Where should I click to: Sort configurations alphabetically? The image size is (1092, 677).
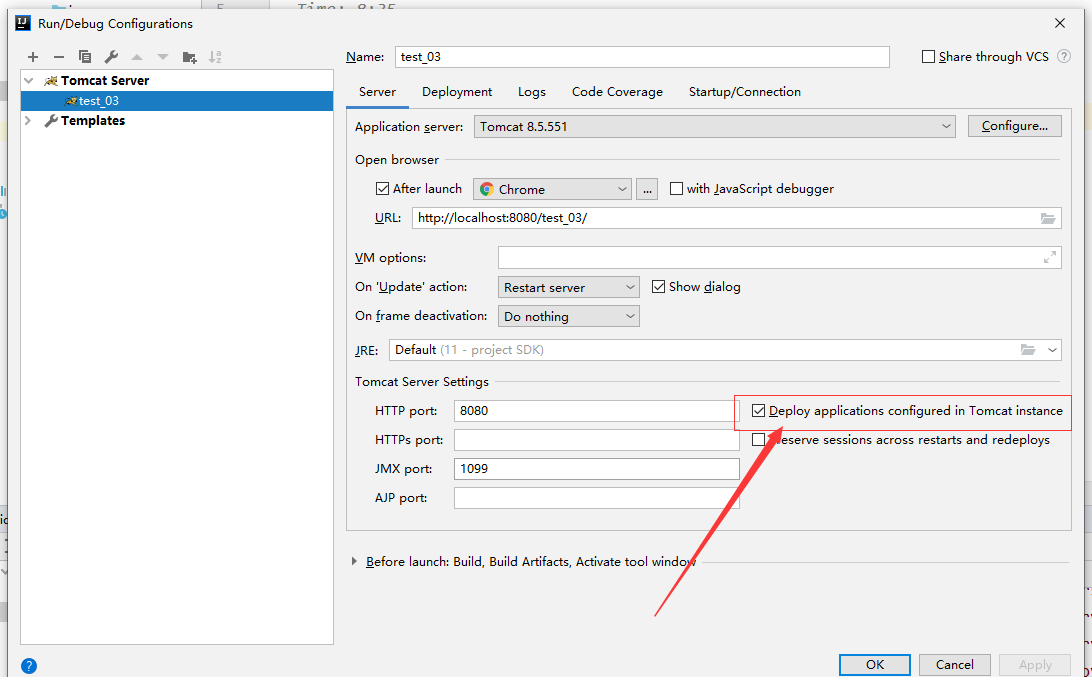click(215, 57)
